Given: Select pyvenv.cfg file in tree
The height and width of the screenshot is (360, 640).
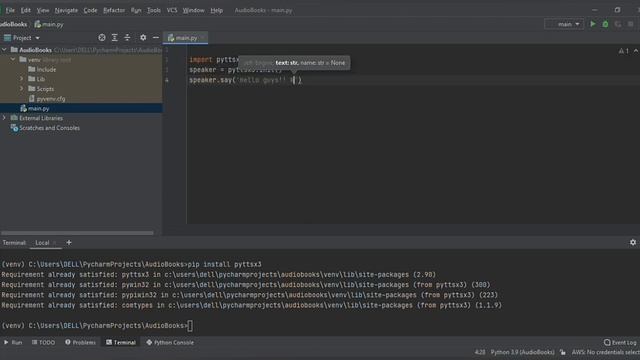Looking at the screenshot, I should tap(47, 99).
